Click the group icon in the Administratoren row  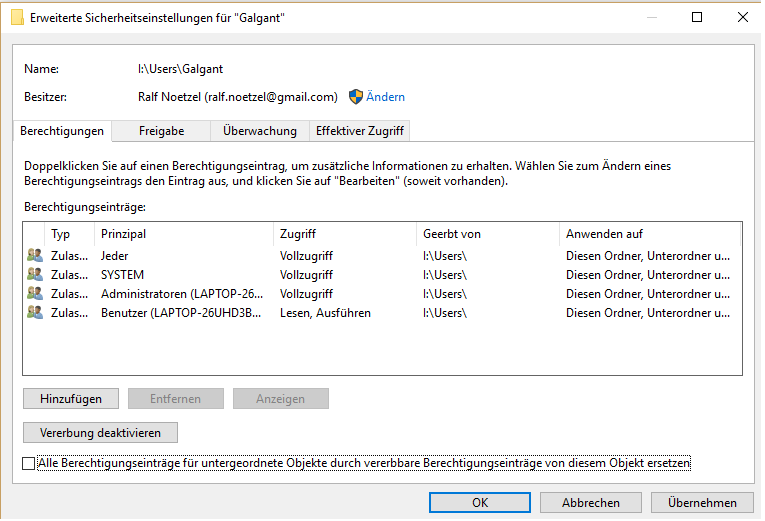click(x=35, y=293)
